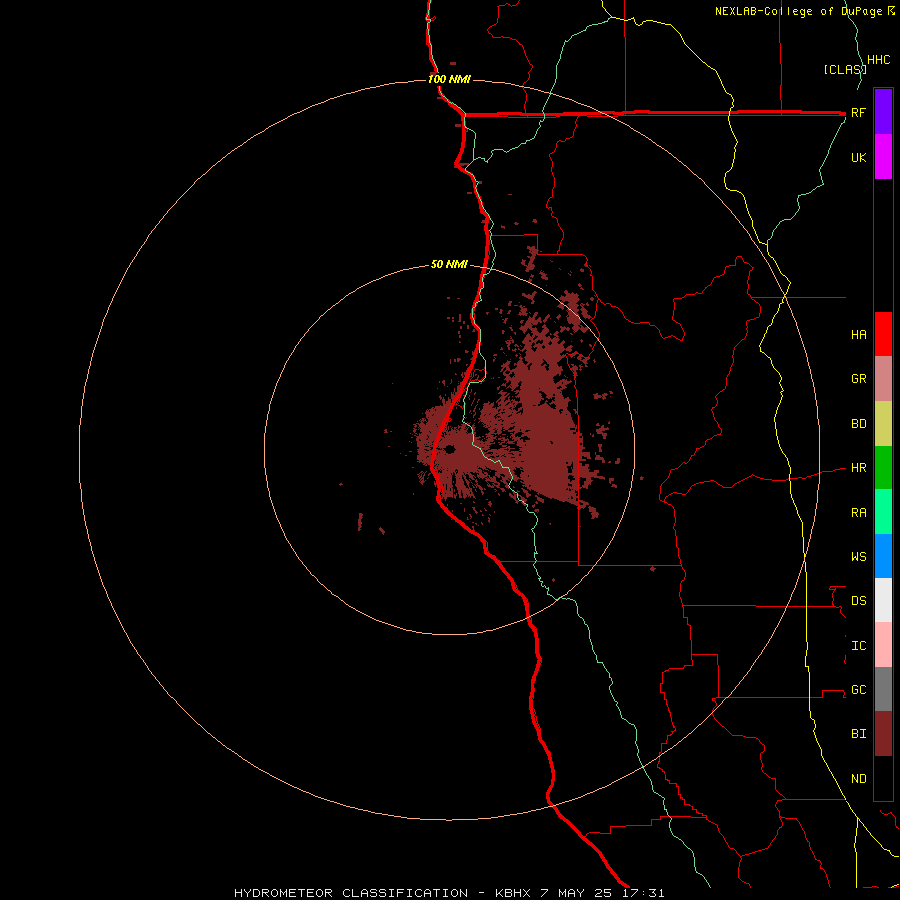Click the 50 NMI range ring label
The image size is (900, 900).
pos(449,265)
